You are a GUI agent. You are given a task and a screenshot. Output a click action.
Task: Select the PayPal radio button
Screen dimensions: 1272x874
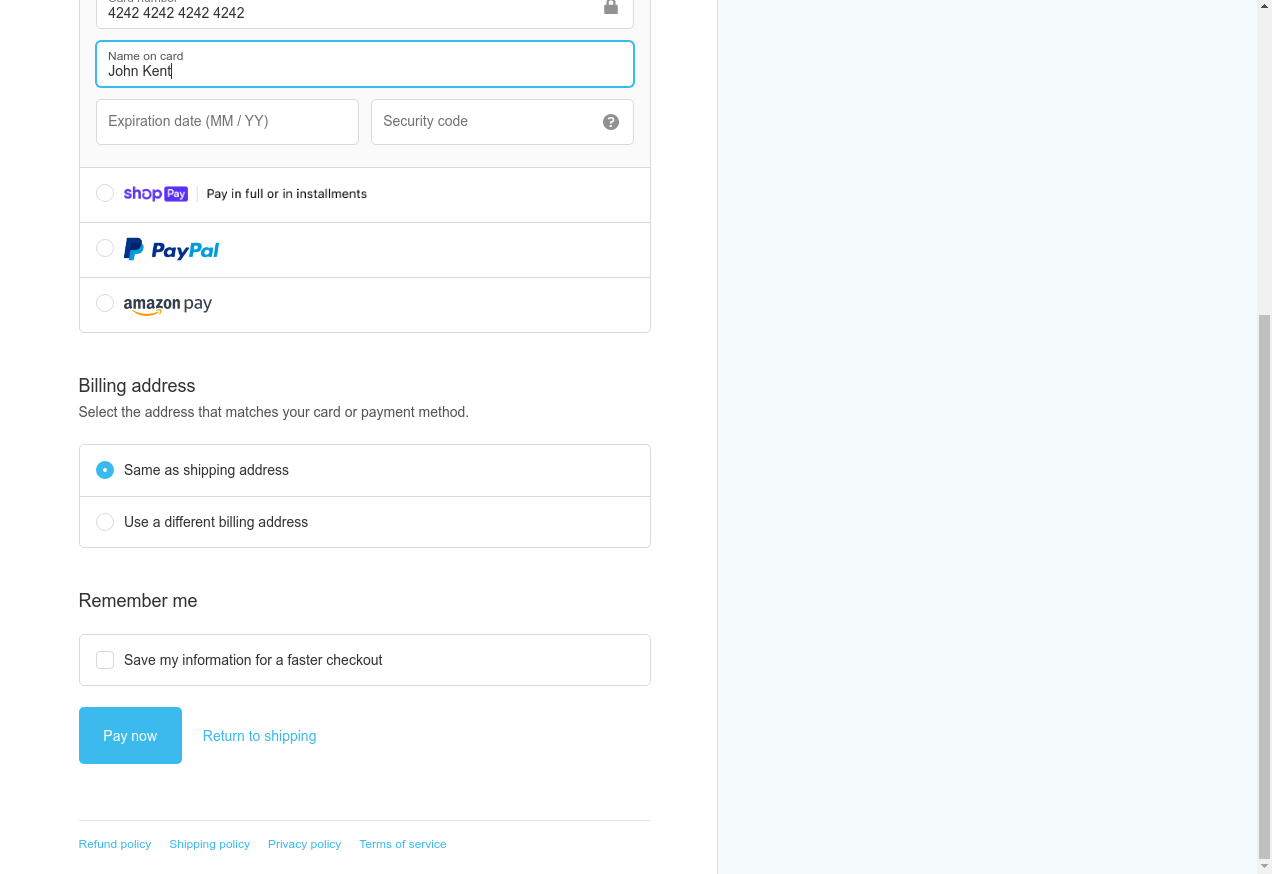coord(105,248)
